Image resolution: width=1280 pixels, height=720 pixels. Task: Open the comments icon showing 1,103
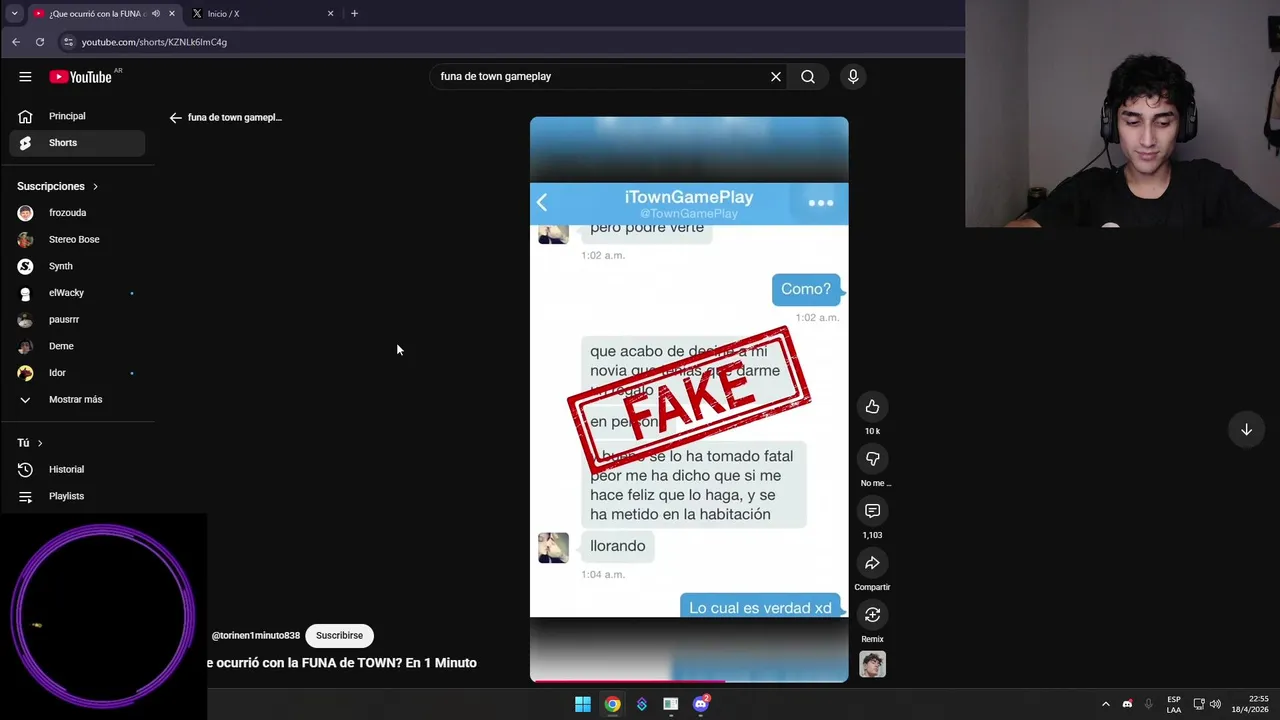point(872,511)
